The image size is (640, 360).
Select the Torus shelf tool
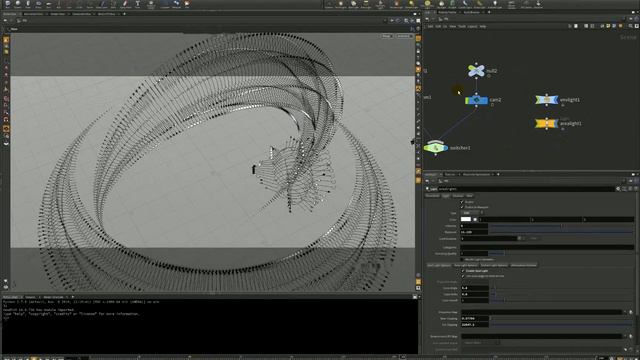(38, 4)
